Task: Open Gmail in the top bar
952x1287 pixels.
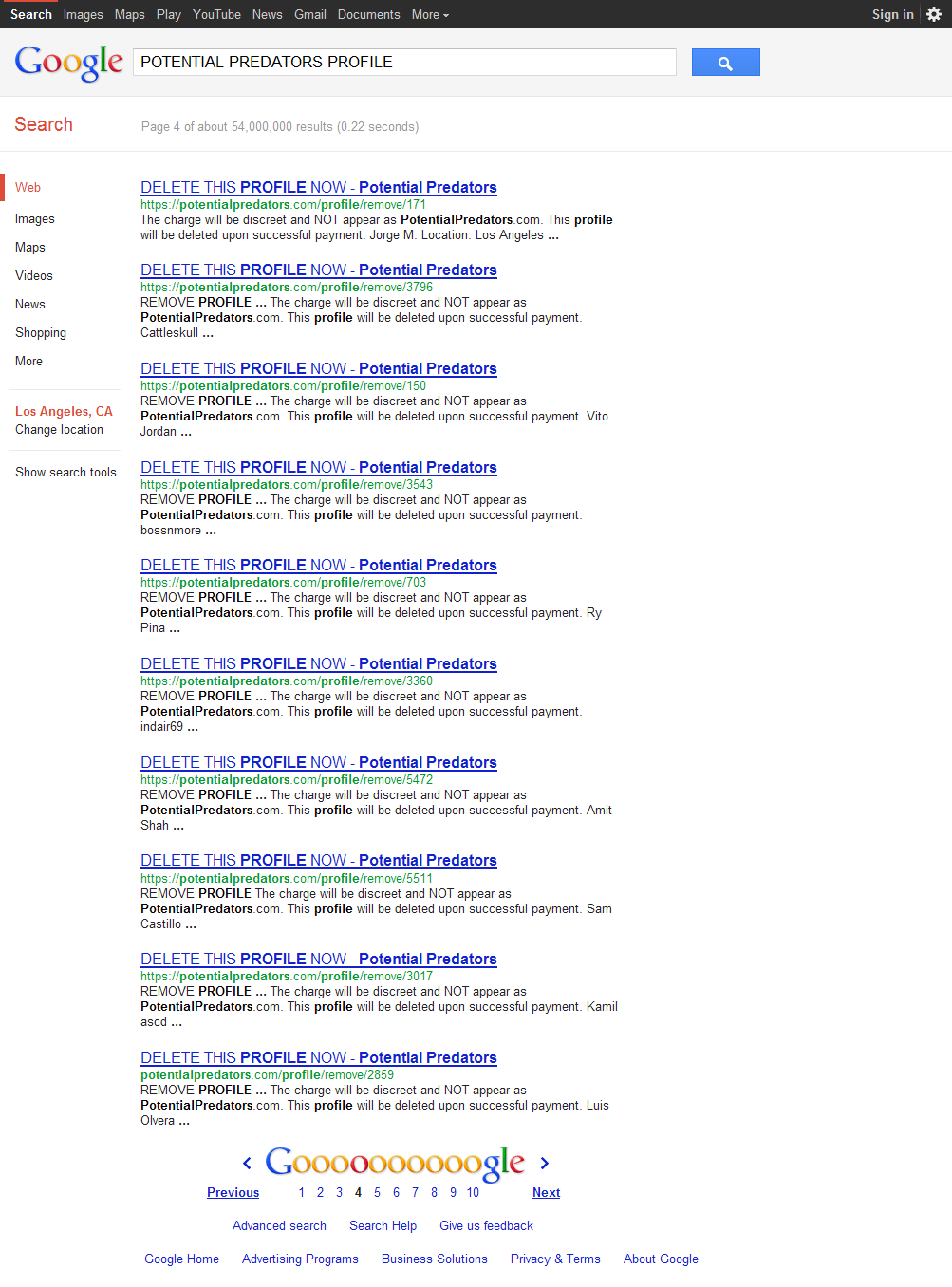Action: pos(310,14)
